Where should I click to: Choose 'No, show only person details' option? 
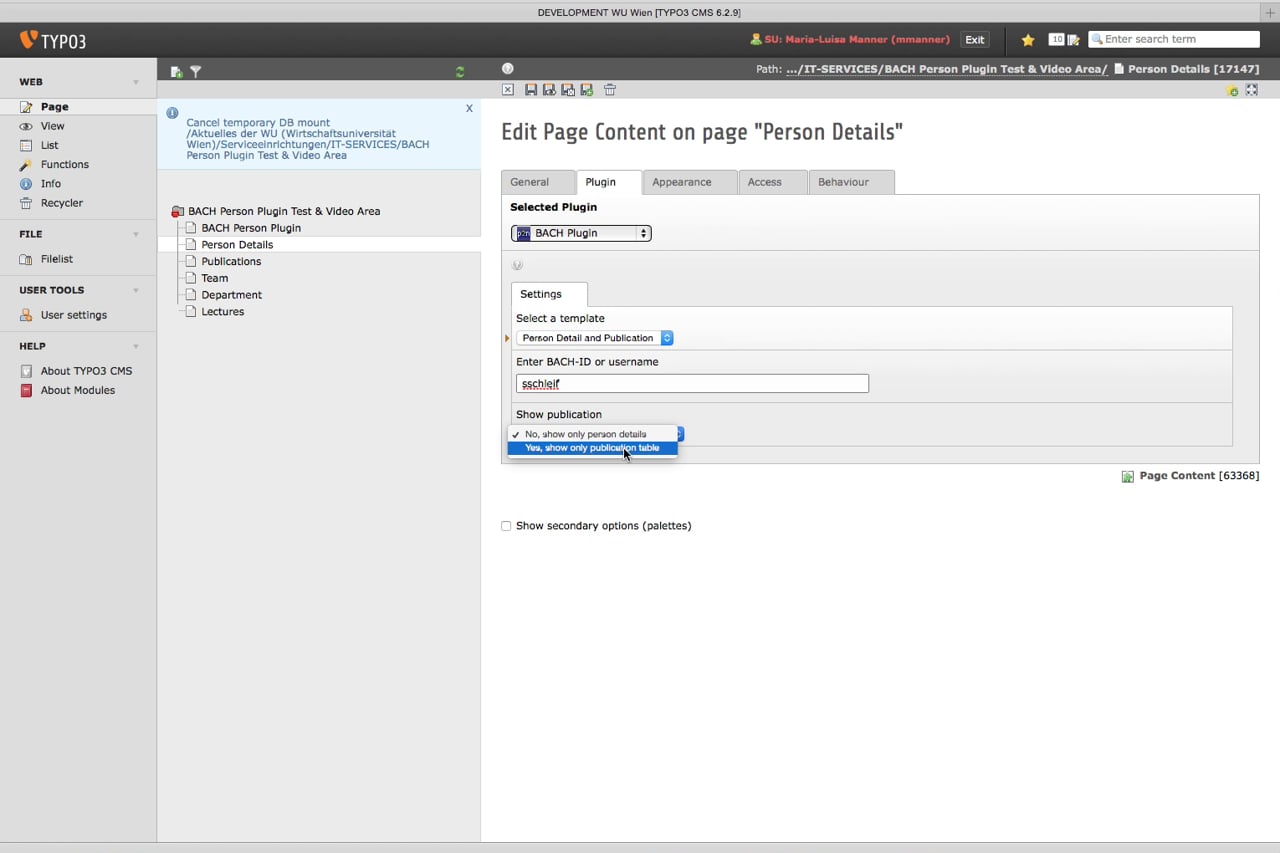pos(592,434)
